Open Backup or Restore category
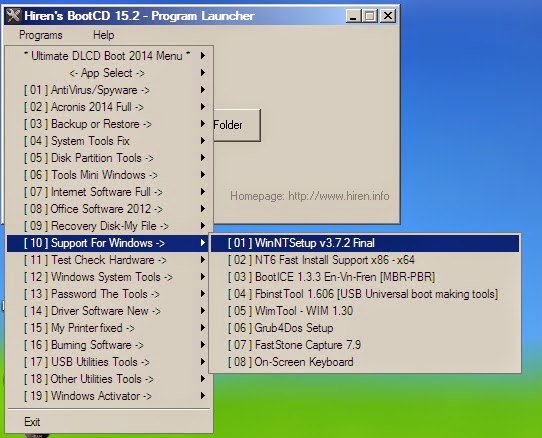The width and height of the screenshot is (542, 438). pos(108,124)
